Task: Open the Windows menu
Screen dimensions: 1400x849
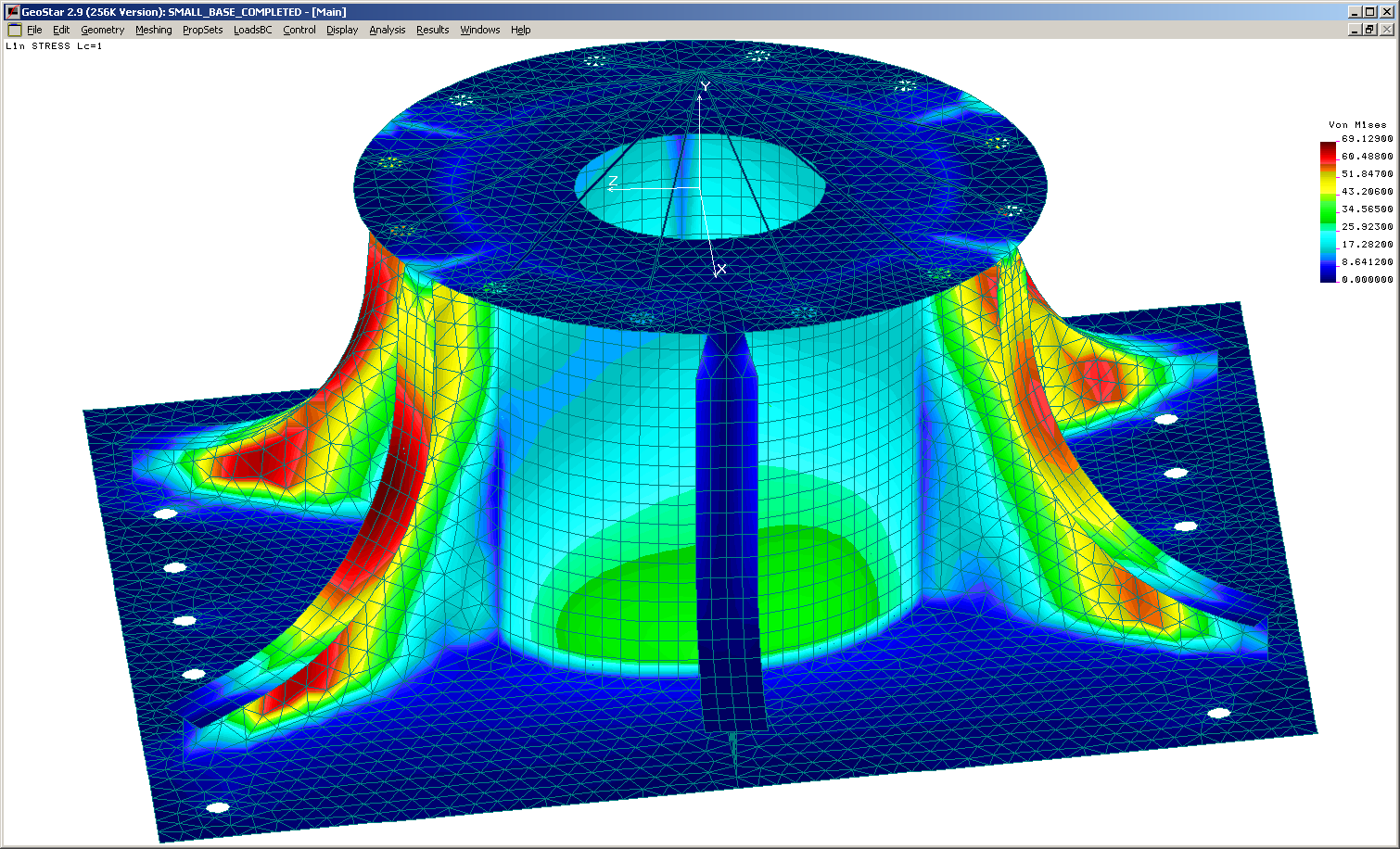Action: (x=479, y=30)
